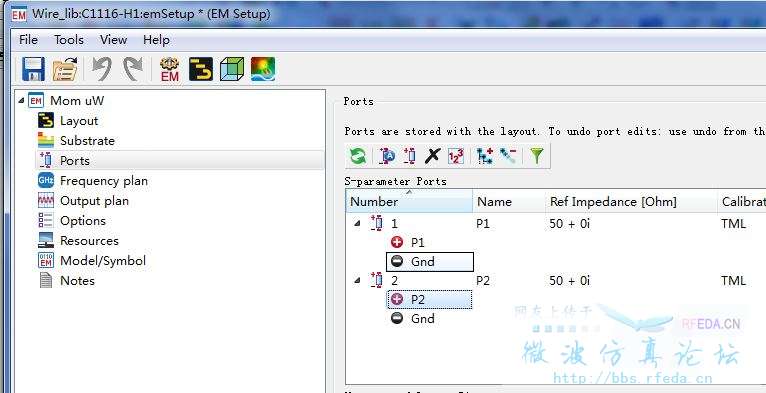
Task: Sort by the Name column header
Action: (x=509, y=202)
